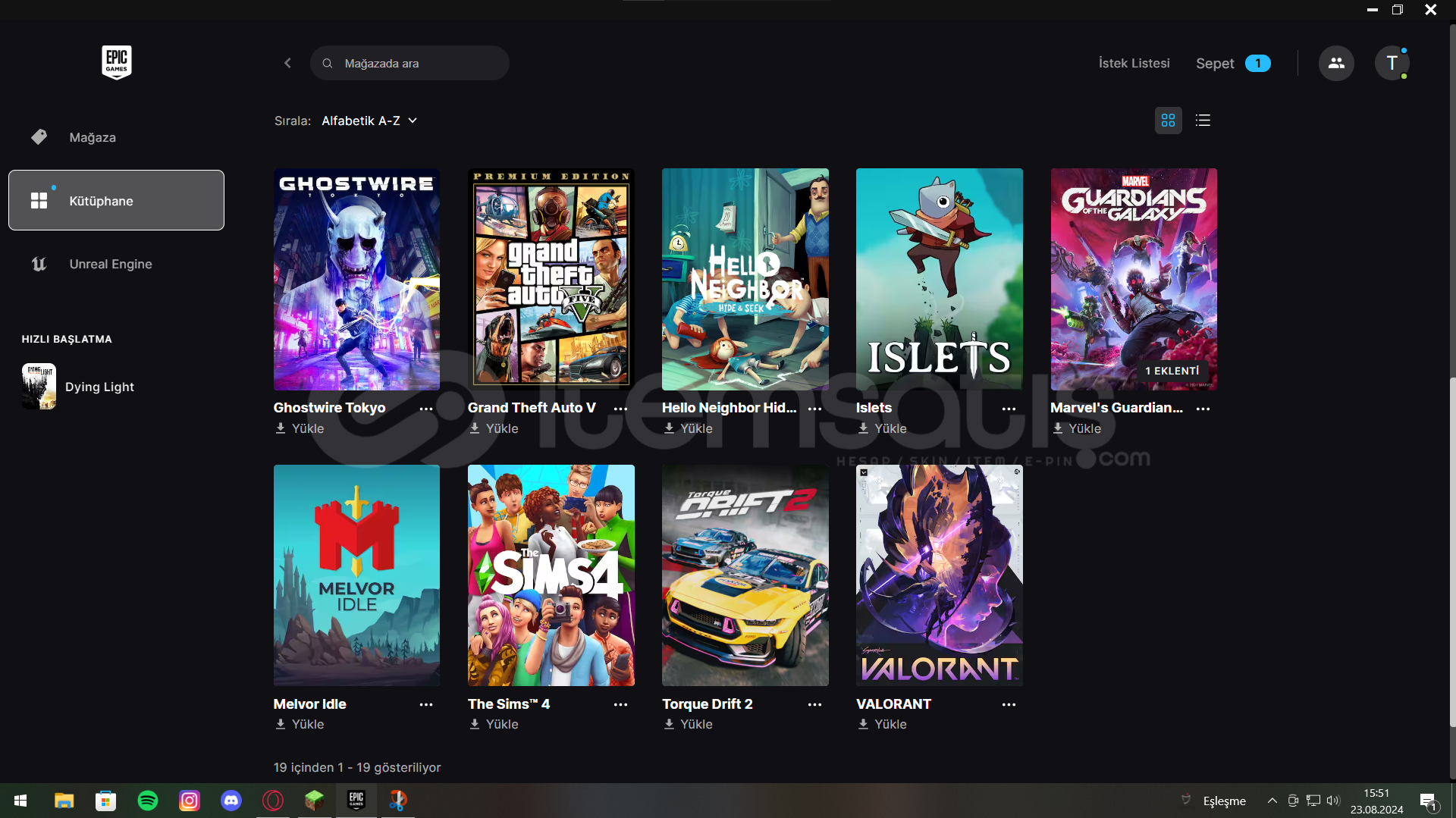Open Discord from taskbar

(x=231, y=801)
